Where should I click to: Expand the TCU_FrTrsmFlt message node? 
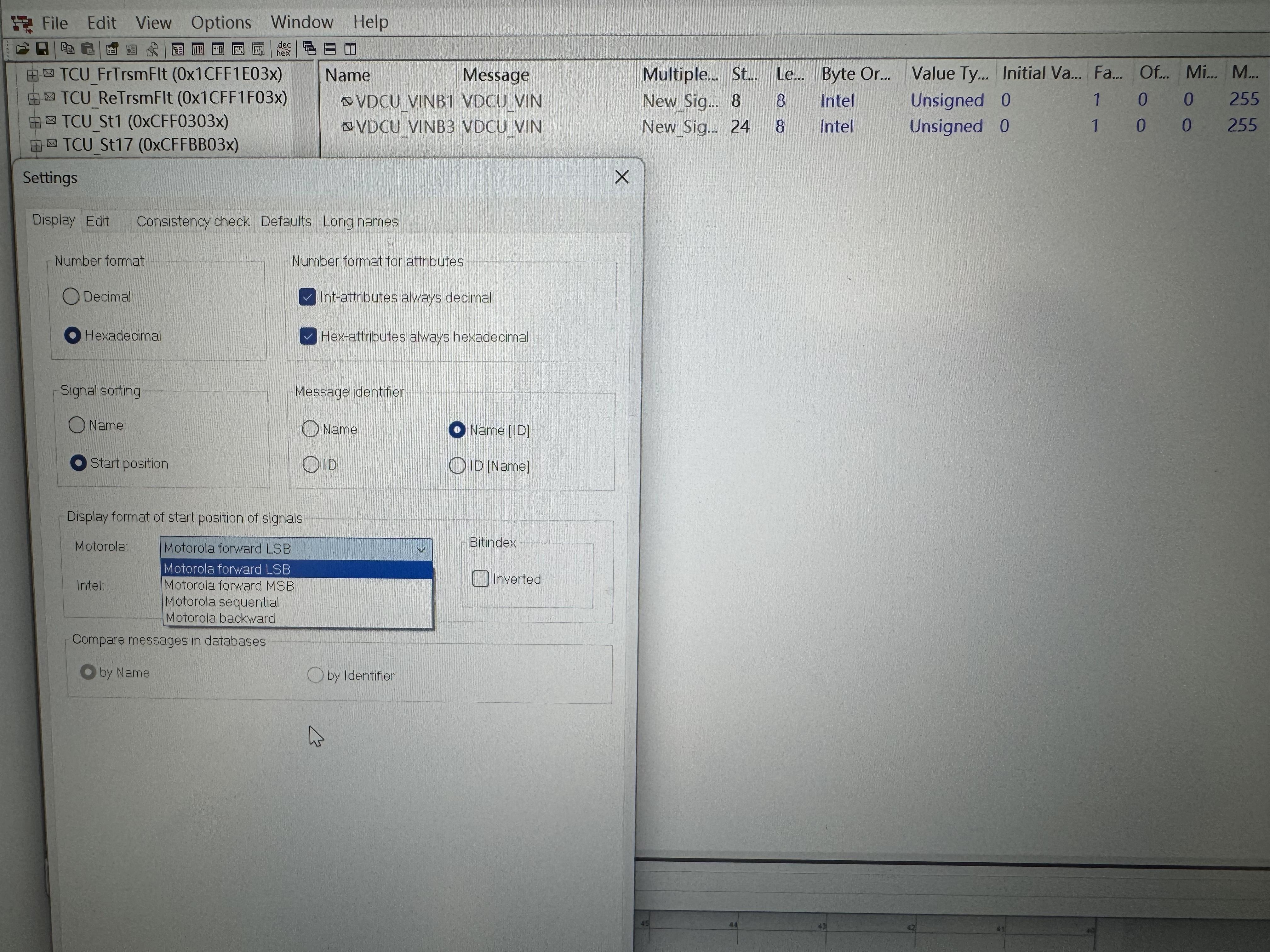33,75
